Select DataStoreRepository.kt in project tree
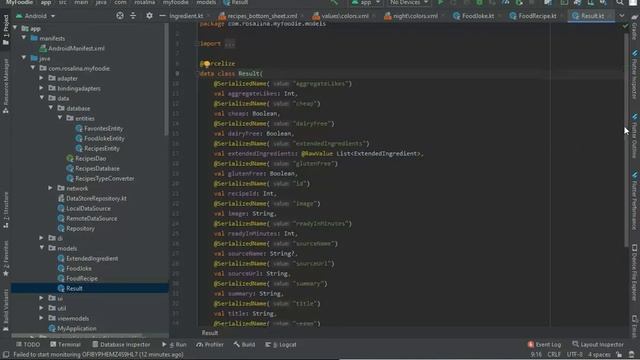 (x=96, y=198)
